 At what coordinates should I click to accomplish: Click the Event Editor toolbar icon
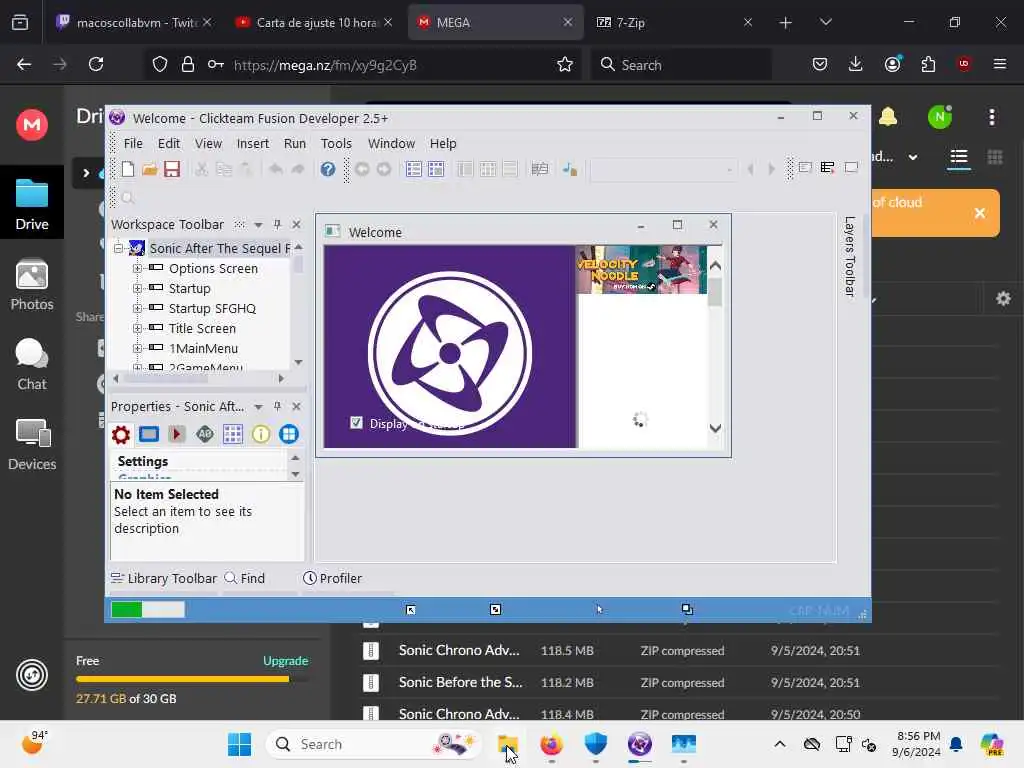[539, 169]
